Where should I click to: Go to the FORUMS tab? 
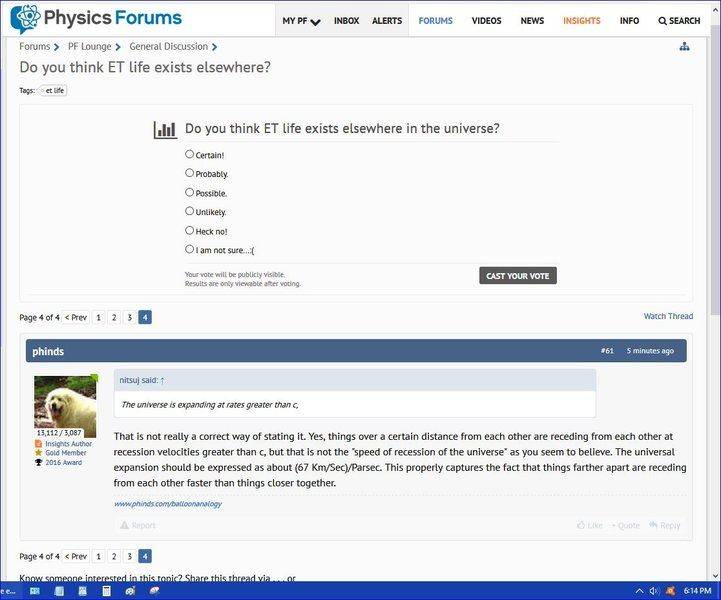tap(435, 21)
